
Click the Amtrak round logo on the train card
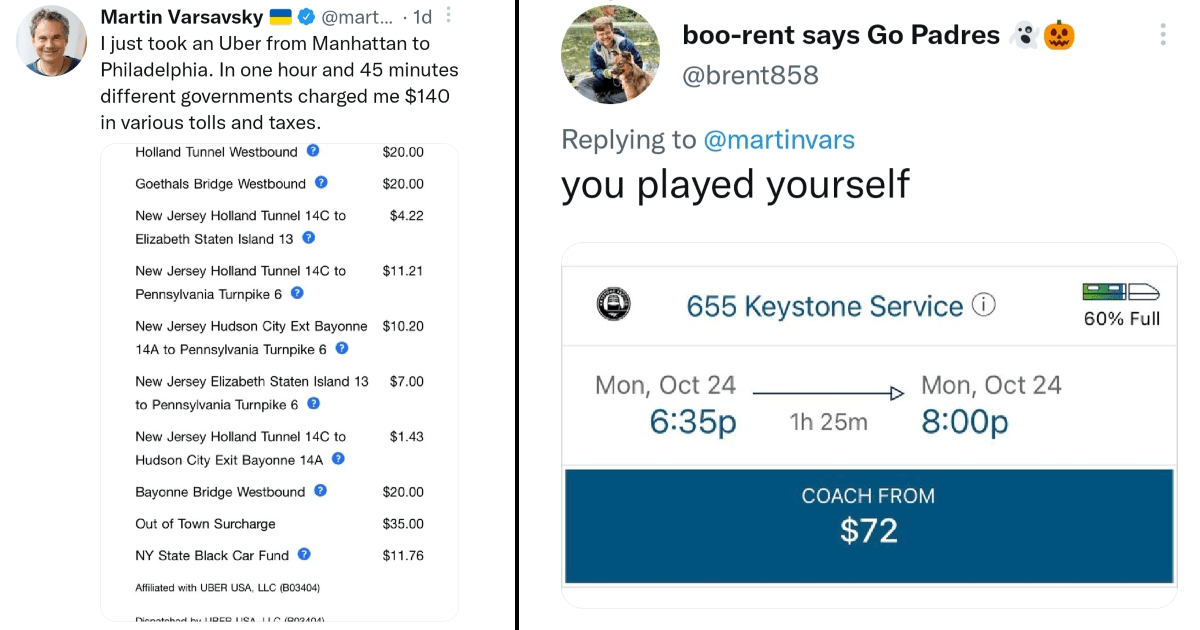pyautogui.click(x=612, y=304)
